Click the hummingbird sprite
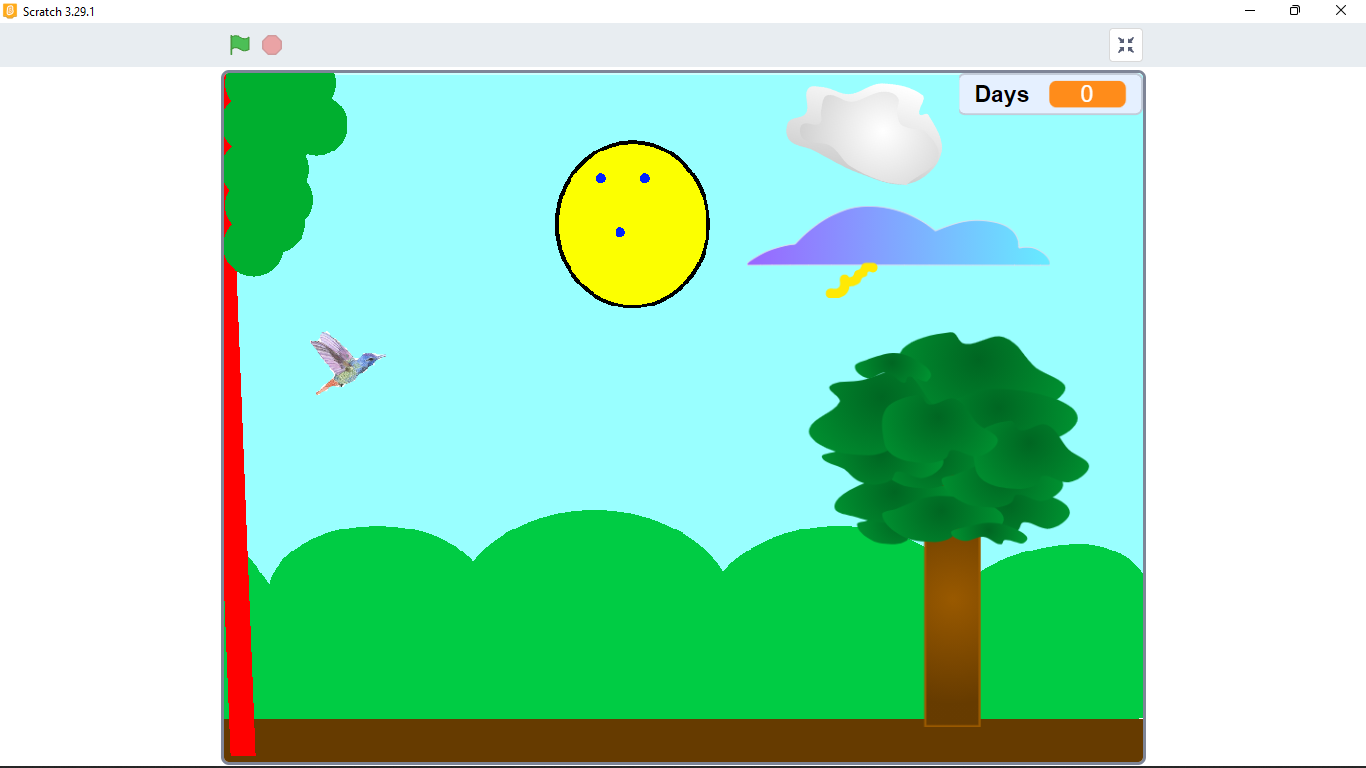Viewport: 1366px width, 768px height. [347, 363]
